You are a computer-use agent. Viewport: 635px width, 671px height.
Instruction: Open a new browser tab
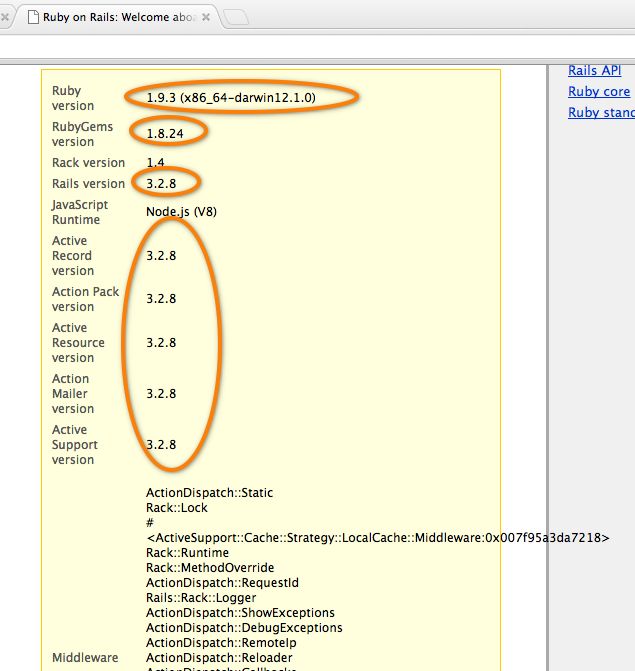236,18
